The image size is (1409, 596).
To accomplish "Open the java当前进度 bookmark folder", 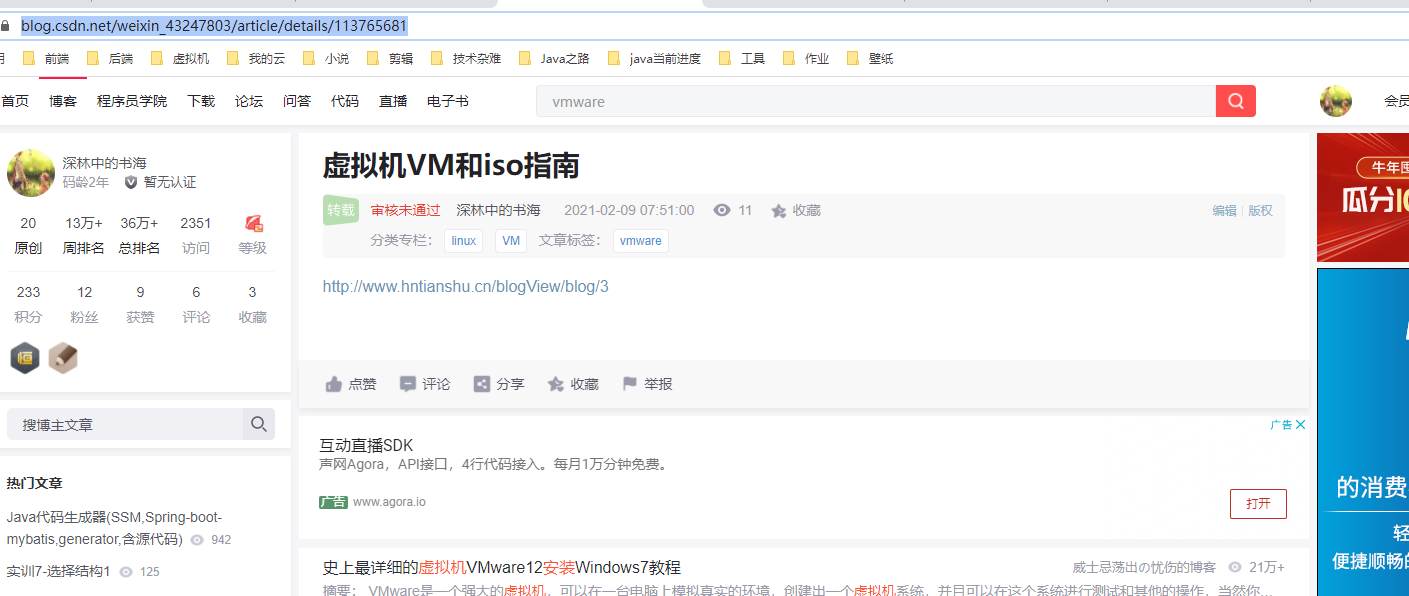I will [x=654, y=59].
